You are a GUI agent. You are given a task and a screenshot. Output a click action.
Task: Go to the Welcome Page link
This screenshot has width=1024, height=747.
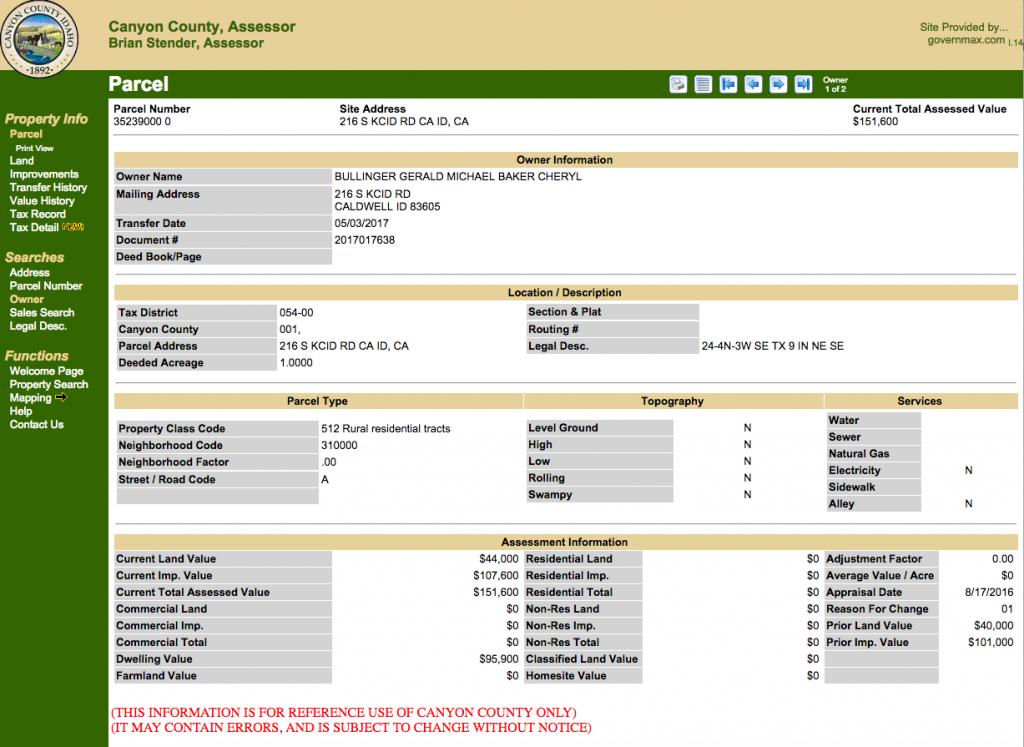(46, 371)
